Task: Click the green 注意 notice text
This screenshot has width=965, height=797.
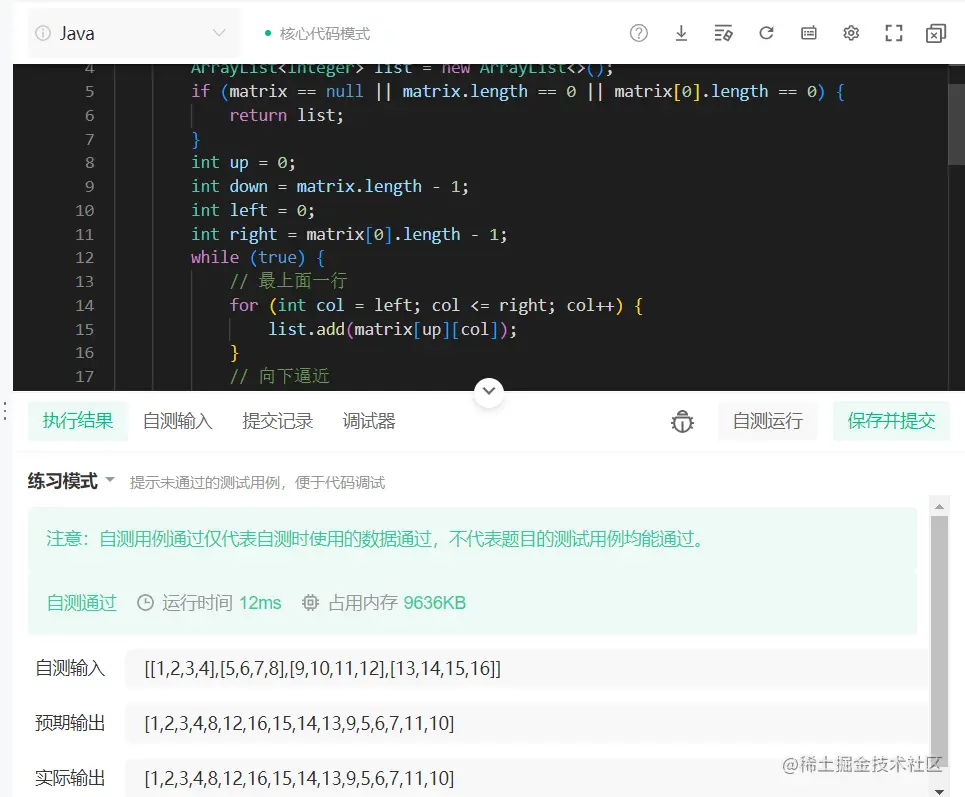Action: 375,539
